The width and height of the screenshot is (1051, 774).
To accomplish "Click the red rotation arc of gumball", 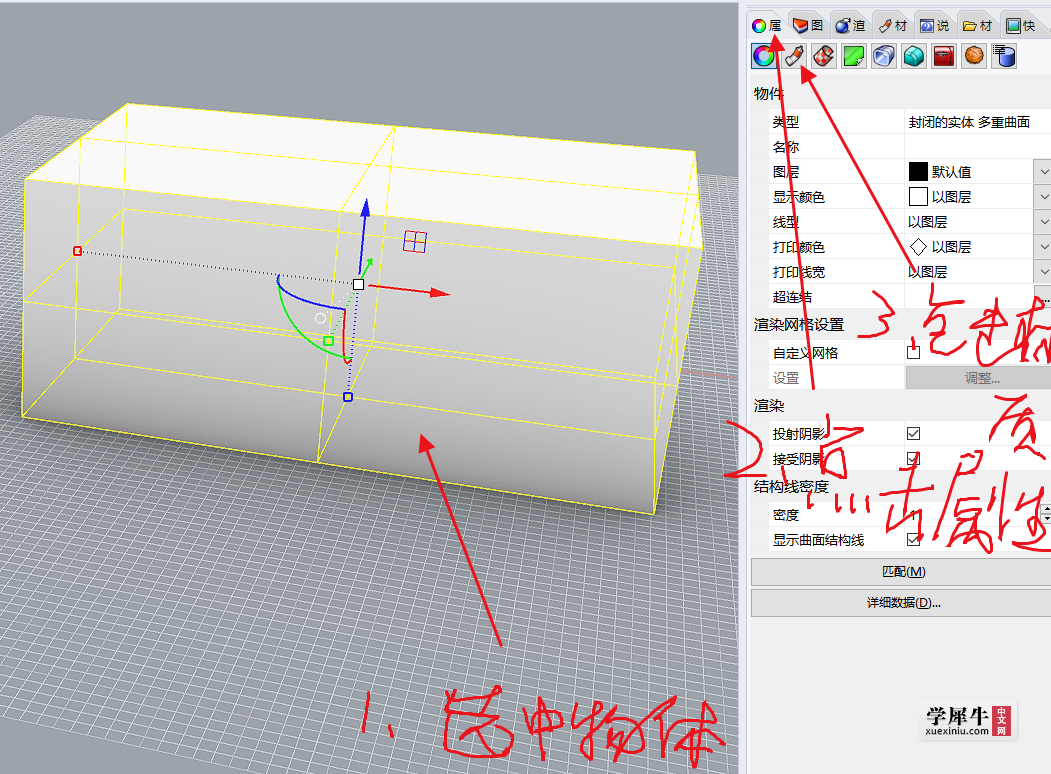I will point(345,336).
